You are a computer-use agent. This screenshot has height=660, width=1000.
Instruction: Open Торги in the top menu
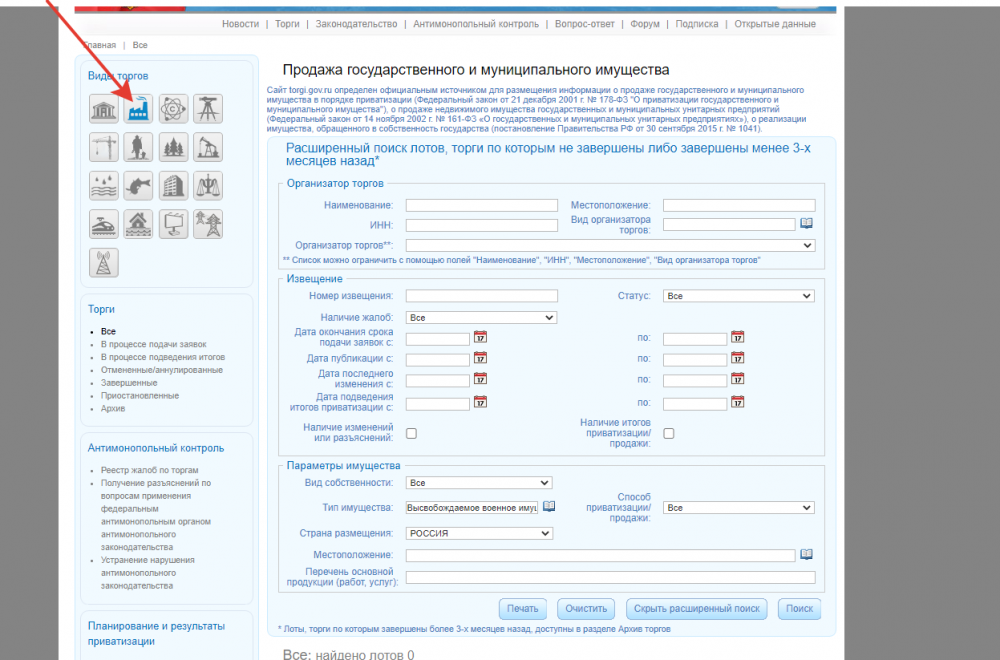287,24
